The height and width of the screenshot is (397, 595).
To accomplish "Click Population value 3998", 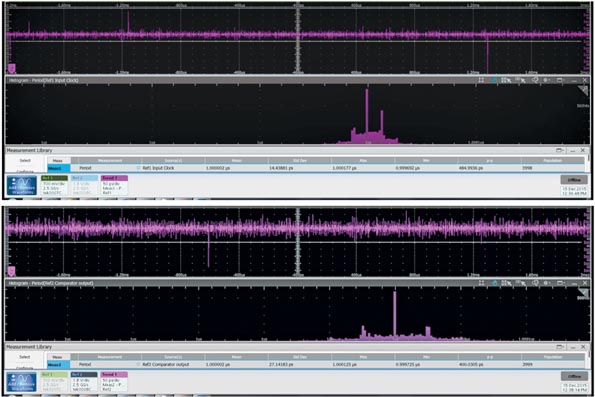I will coord(527,168).
